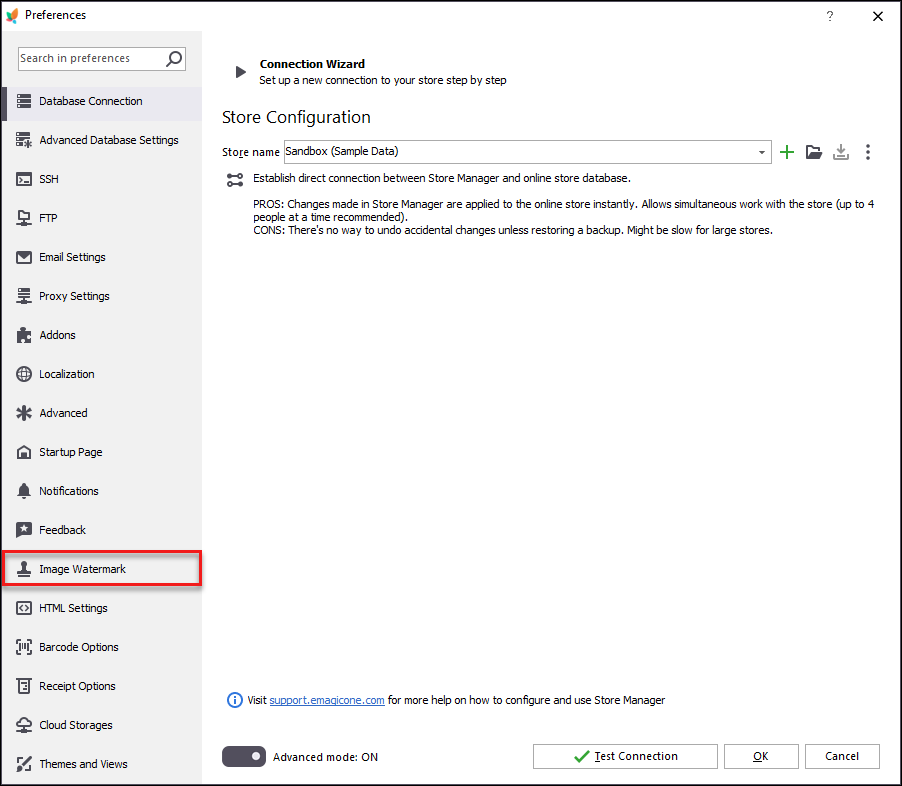Open the Startup Page label
The width and height of the screenshot is (902, 786).
click(71, 452)
